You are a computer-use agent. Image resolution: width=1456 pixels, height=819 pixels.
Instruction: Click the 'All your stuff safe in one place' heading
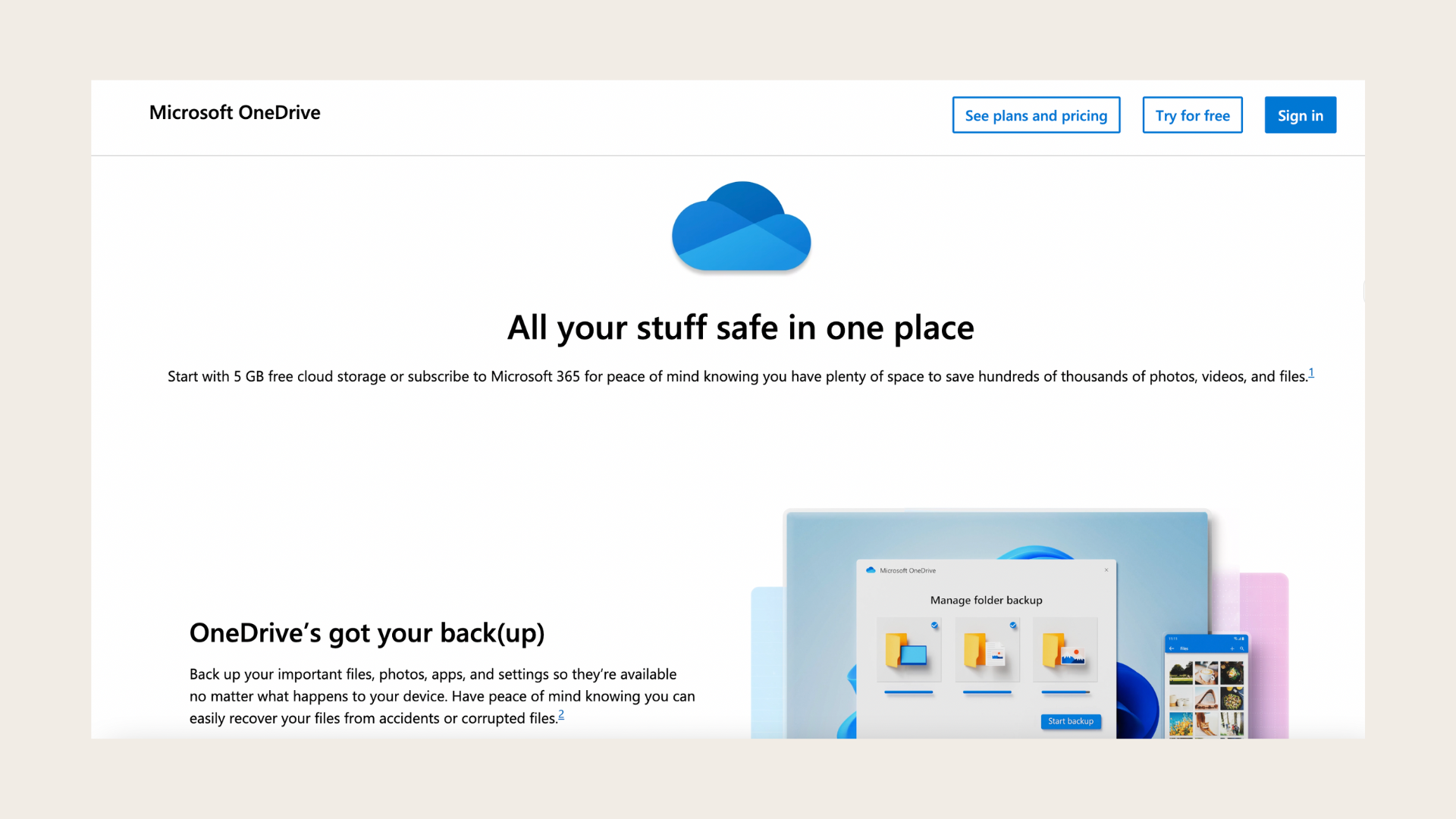pos(740,328)
